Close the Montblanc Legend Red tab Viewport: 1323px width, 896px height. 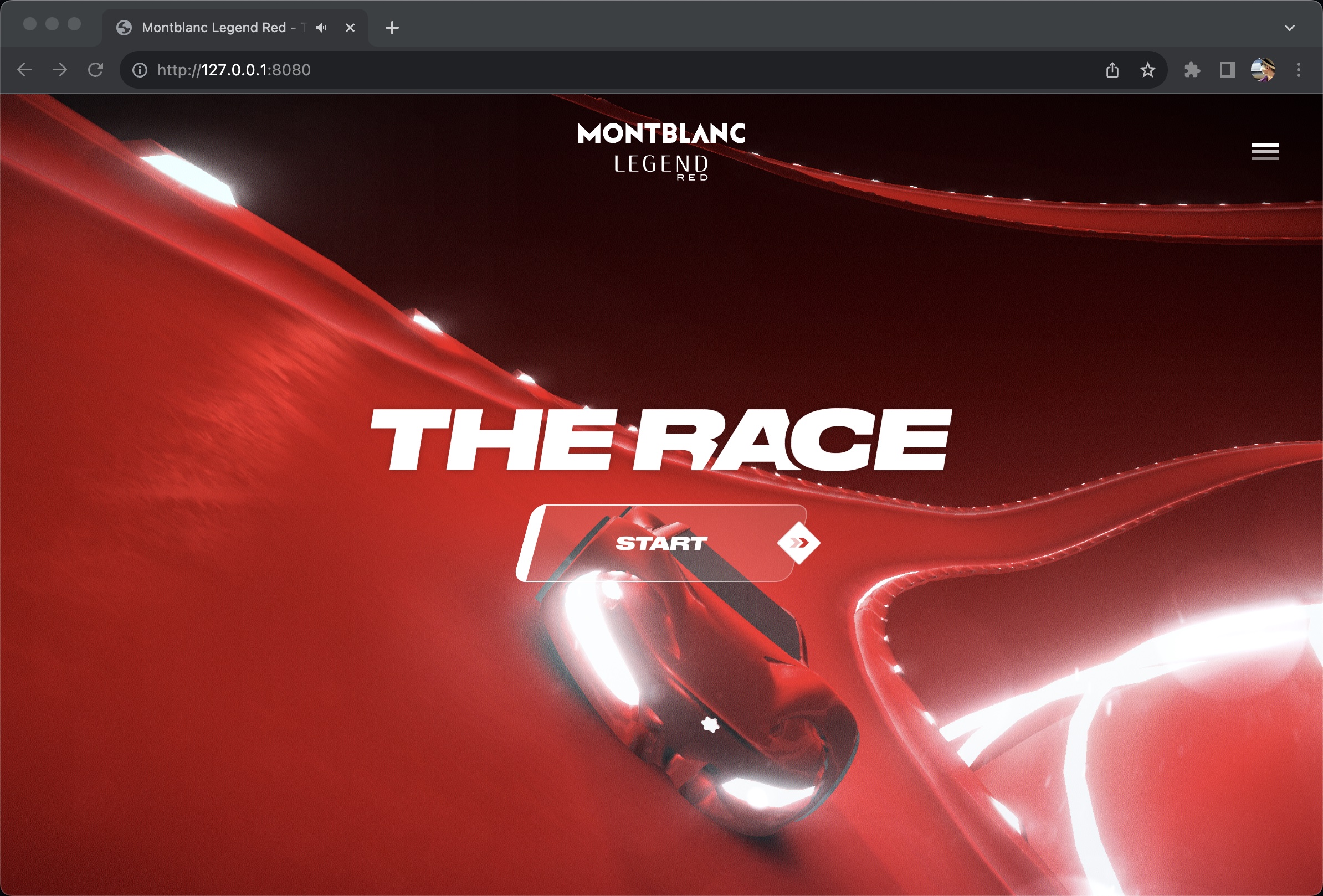350,27
